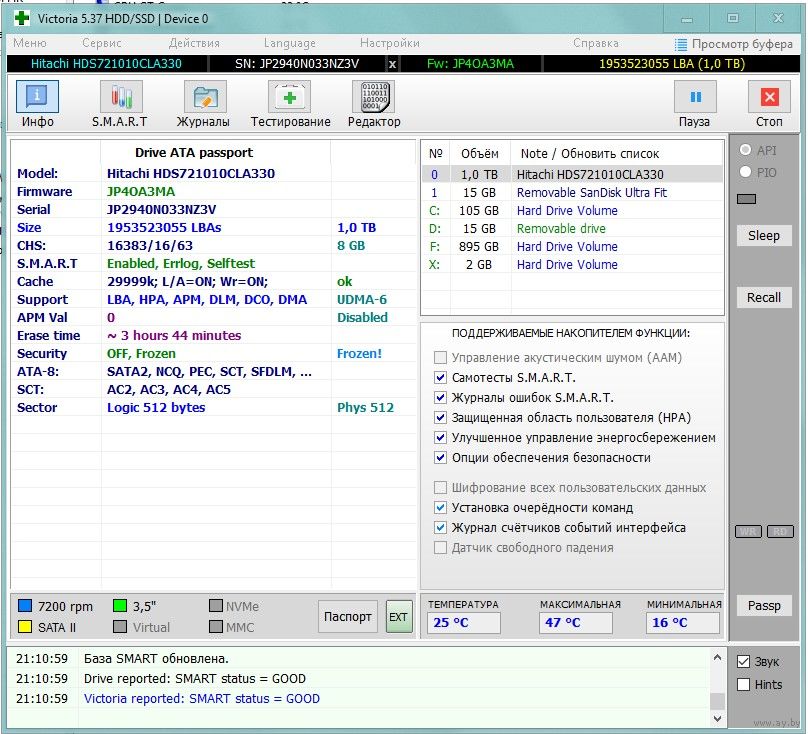
Task: Click the current temperature 25 °C field
Action: coord(464,623)
